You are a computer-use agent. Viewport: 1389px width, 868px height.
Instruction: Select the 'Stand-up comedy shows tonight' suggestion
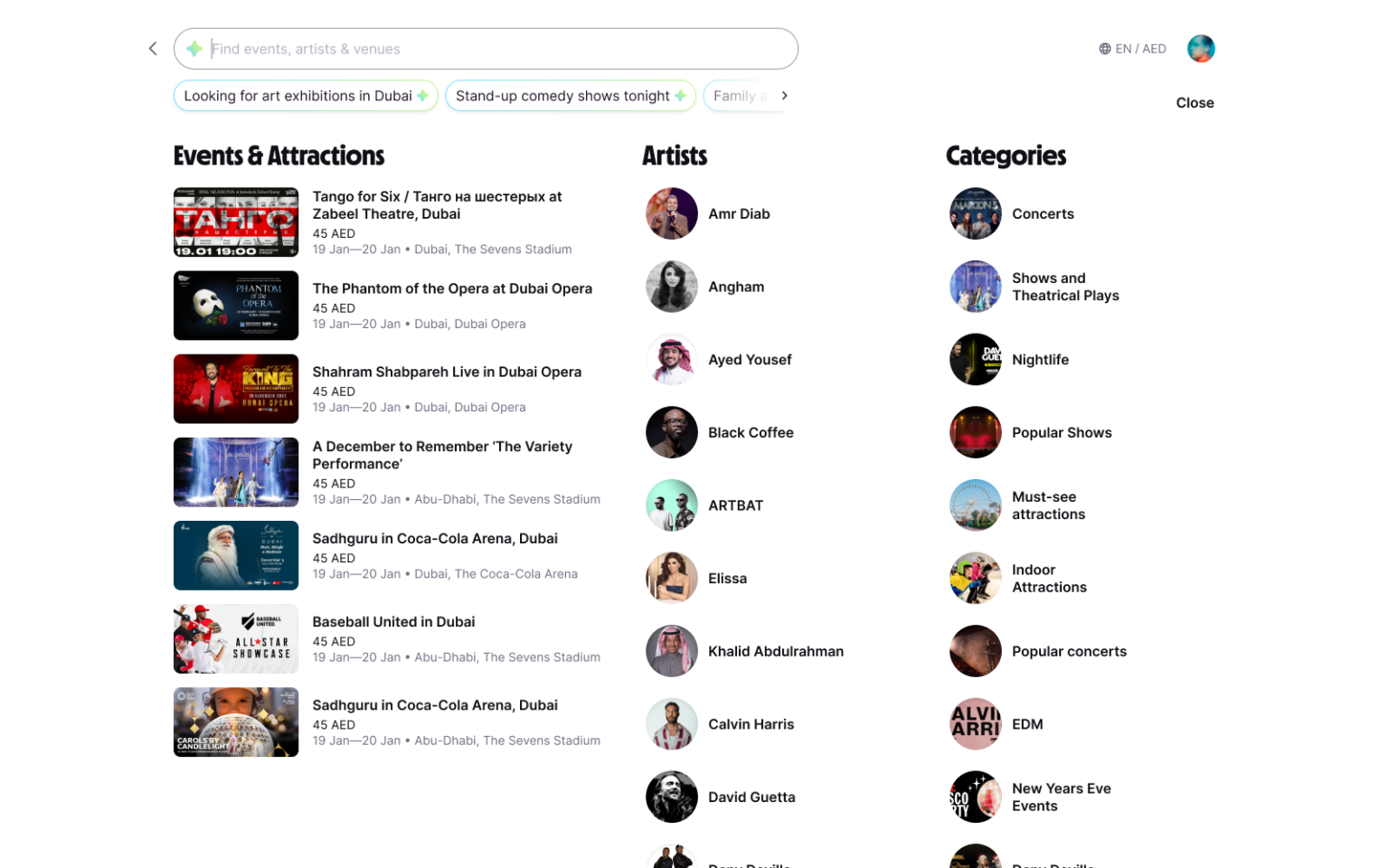click(x=570, y=95)
